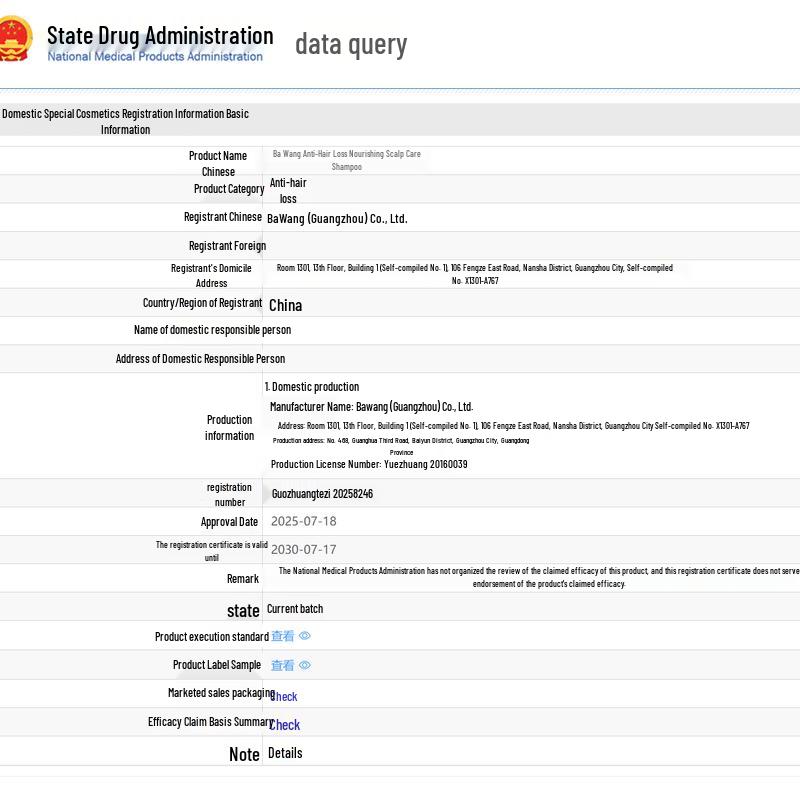Open the Product Label Sample eye icon

[x=305, y=665]
